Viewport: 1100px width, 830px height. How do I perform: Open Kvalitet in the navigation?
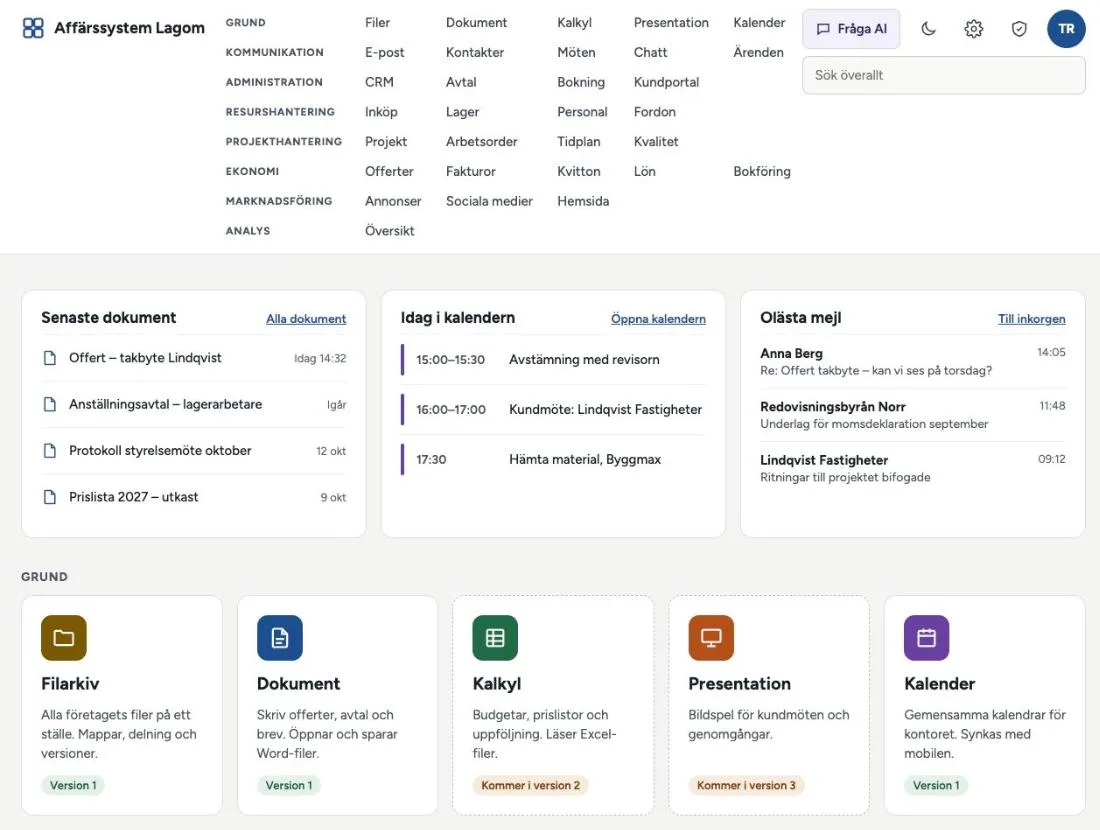pyautogui.click(x=656, y=142)
